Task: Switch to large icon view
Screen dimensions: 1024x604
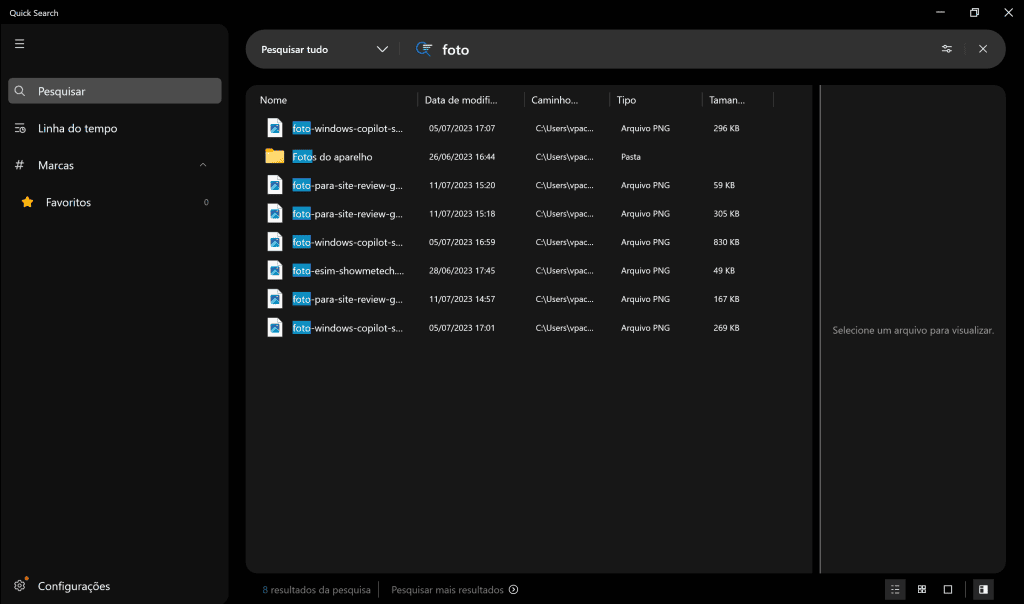Action: click(948, 590)
